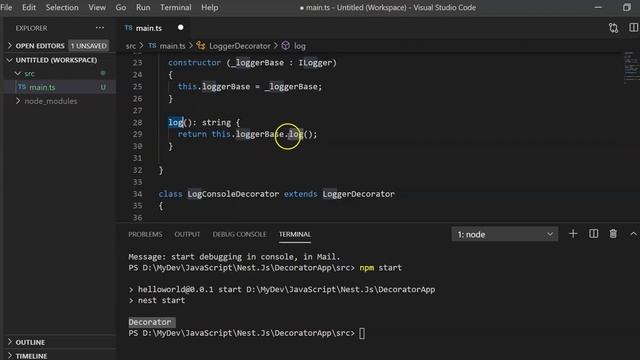
Task: Switch to the Debug Console tab
Action: [x=239, y=234]
